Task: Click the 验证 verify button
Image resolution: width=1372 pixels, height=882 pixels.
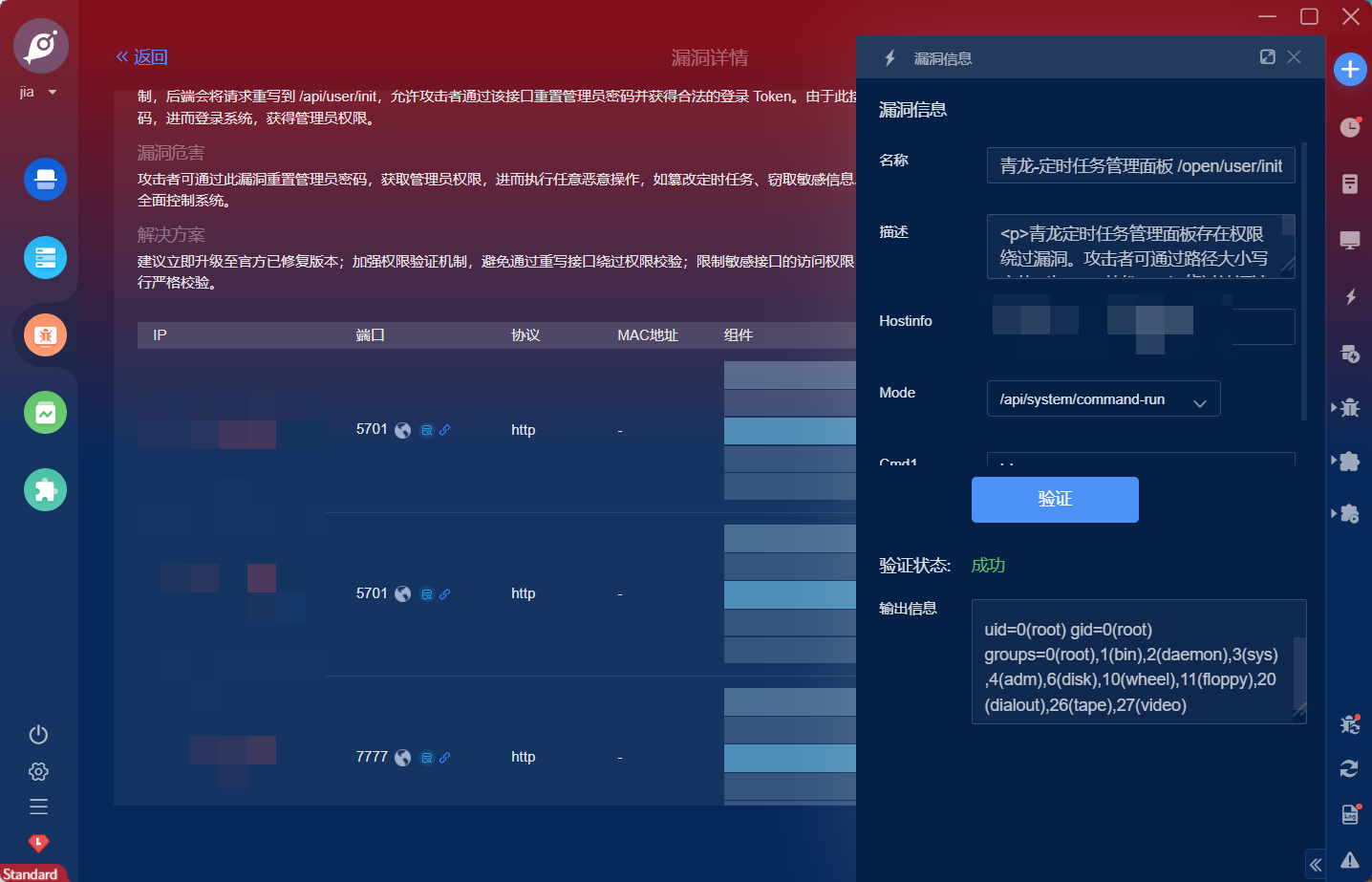Action: pos(1054,500)
